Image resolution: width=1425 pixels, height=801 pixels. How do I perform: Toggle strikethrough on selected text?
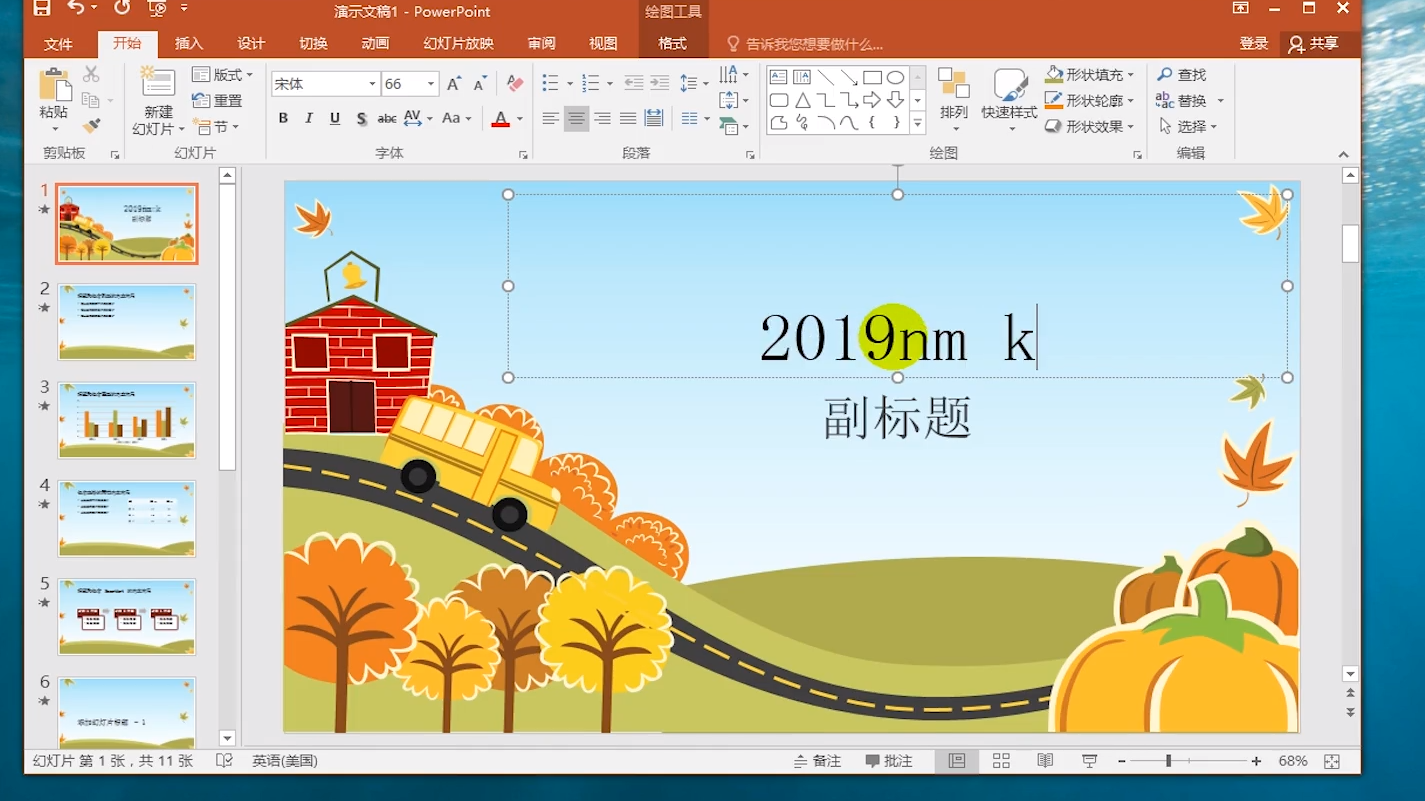(359, 118)
